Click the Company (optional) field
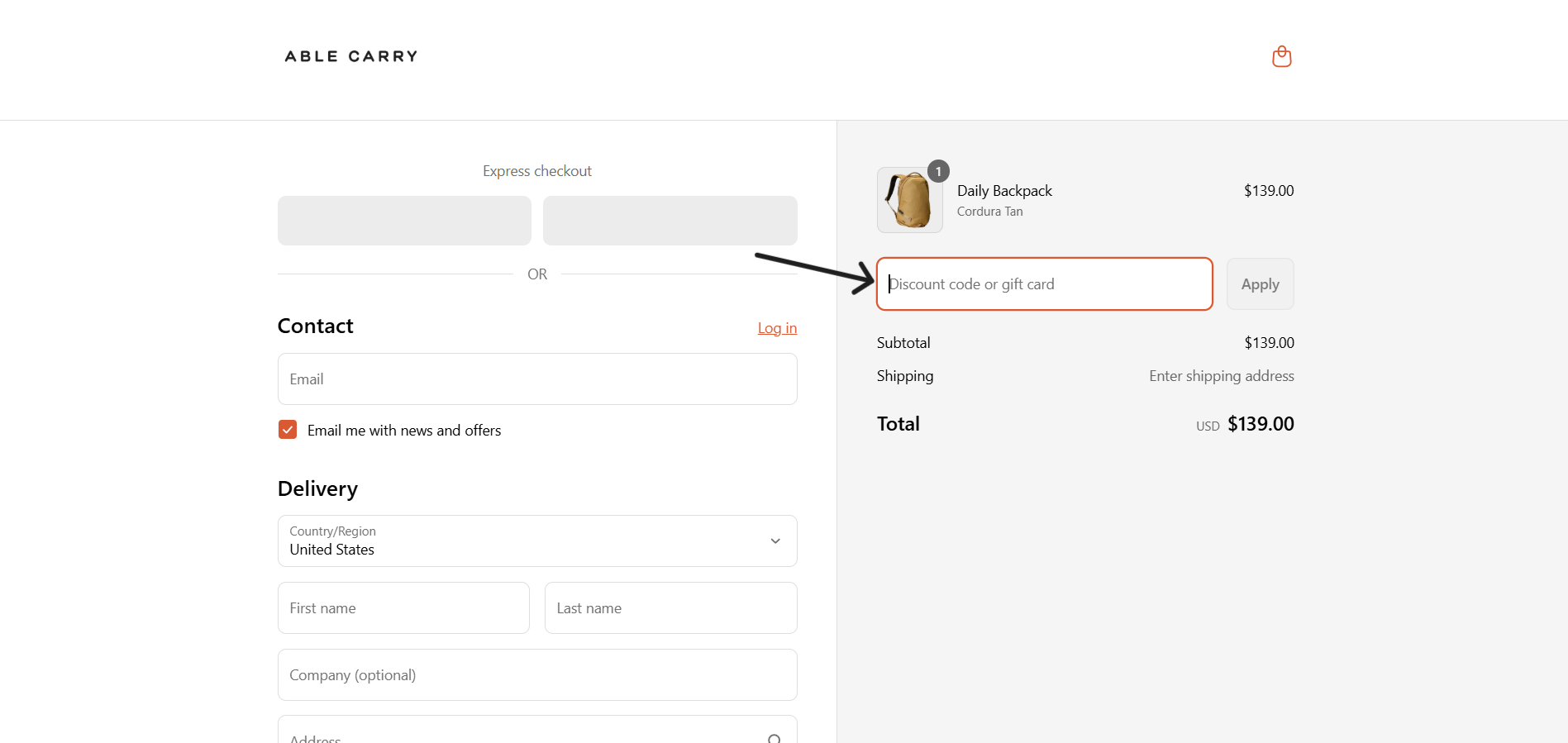Viewport: 1568px width, 743px height. 537,675
